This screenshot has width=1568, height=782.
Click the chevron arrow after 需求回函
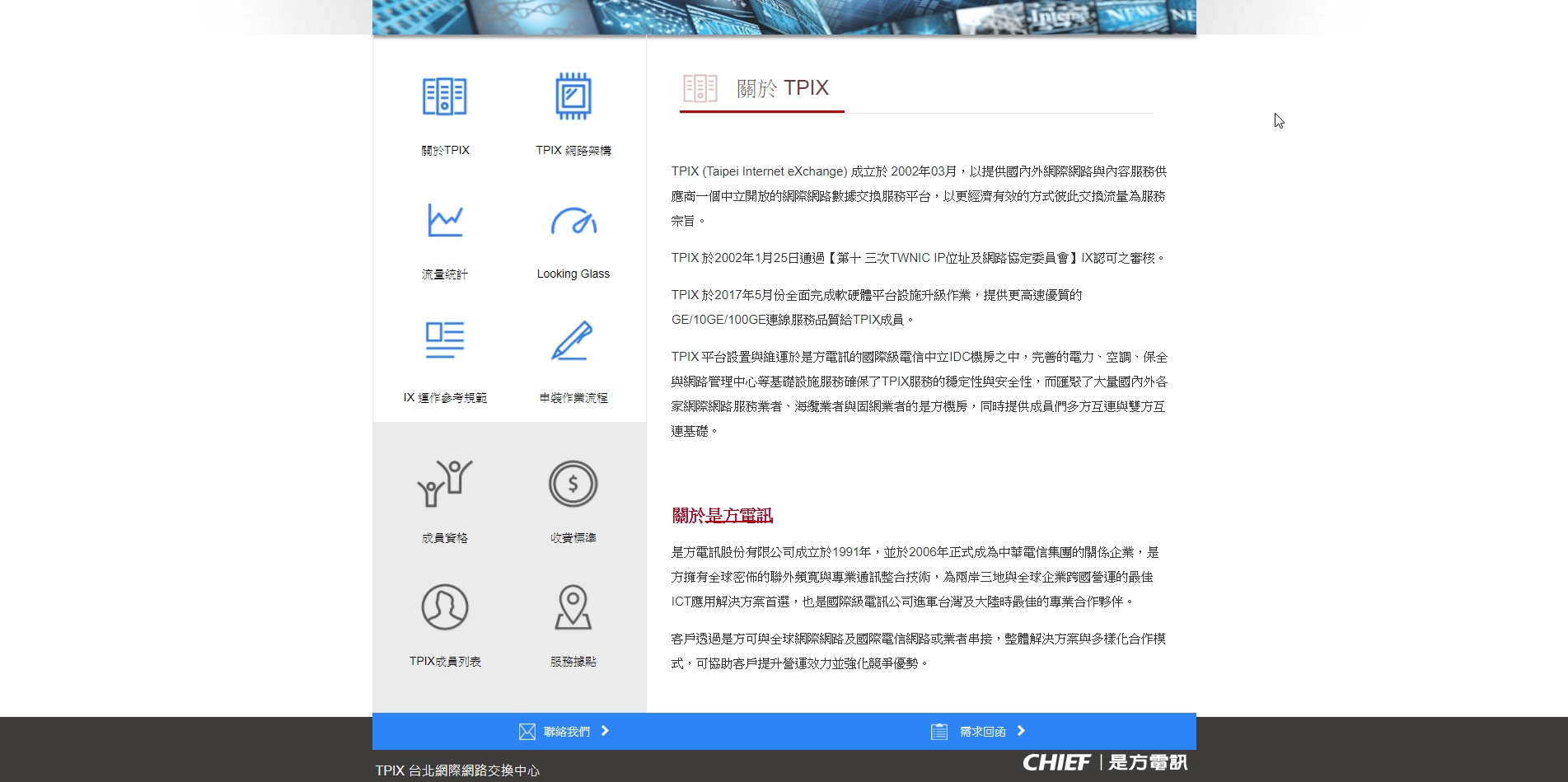(x=1021, y=731)
